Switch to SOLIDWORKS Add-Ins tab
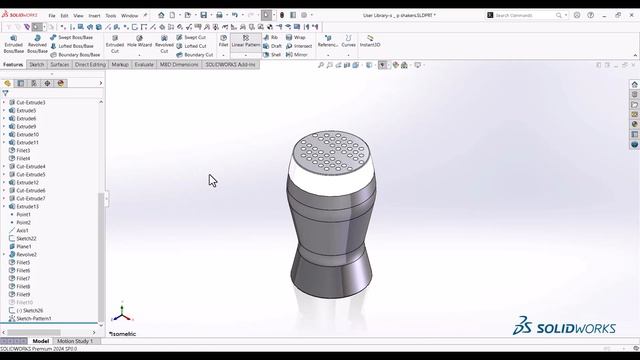 point(231,64)
